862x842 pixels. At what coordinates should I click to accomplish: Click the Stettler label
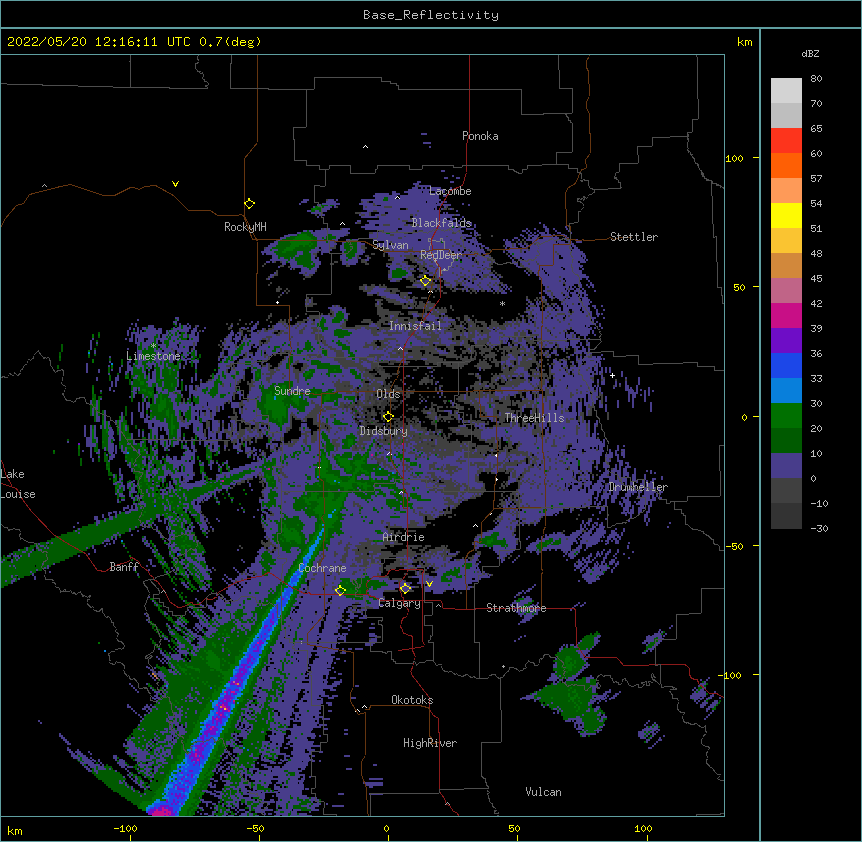point(634,237)
